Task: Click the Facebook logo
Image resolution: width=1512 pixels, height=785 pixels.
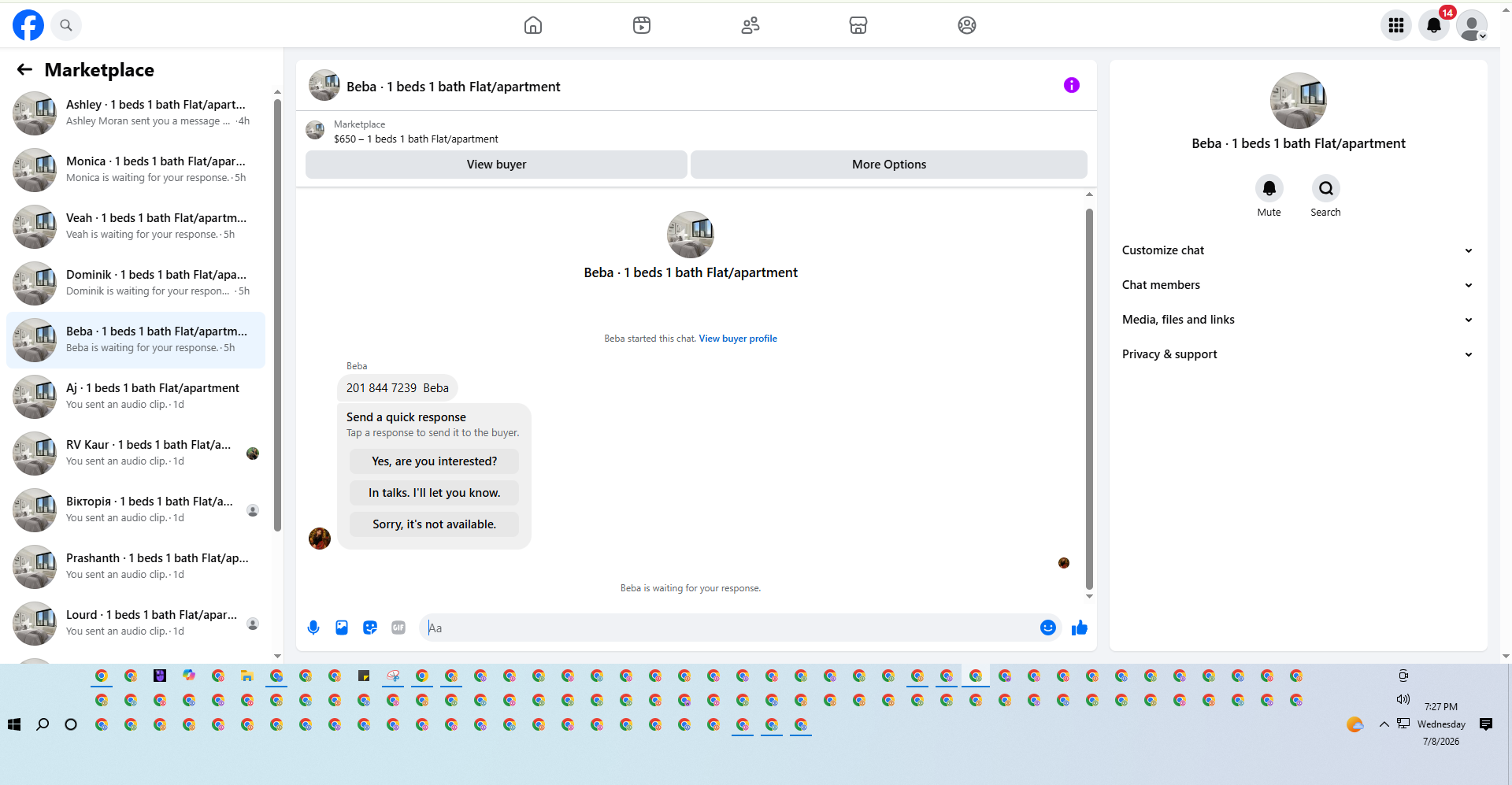Action: pos(28,25)
